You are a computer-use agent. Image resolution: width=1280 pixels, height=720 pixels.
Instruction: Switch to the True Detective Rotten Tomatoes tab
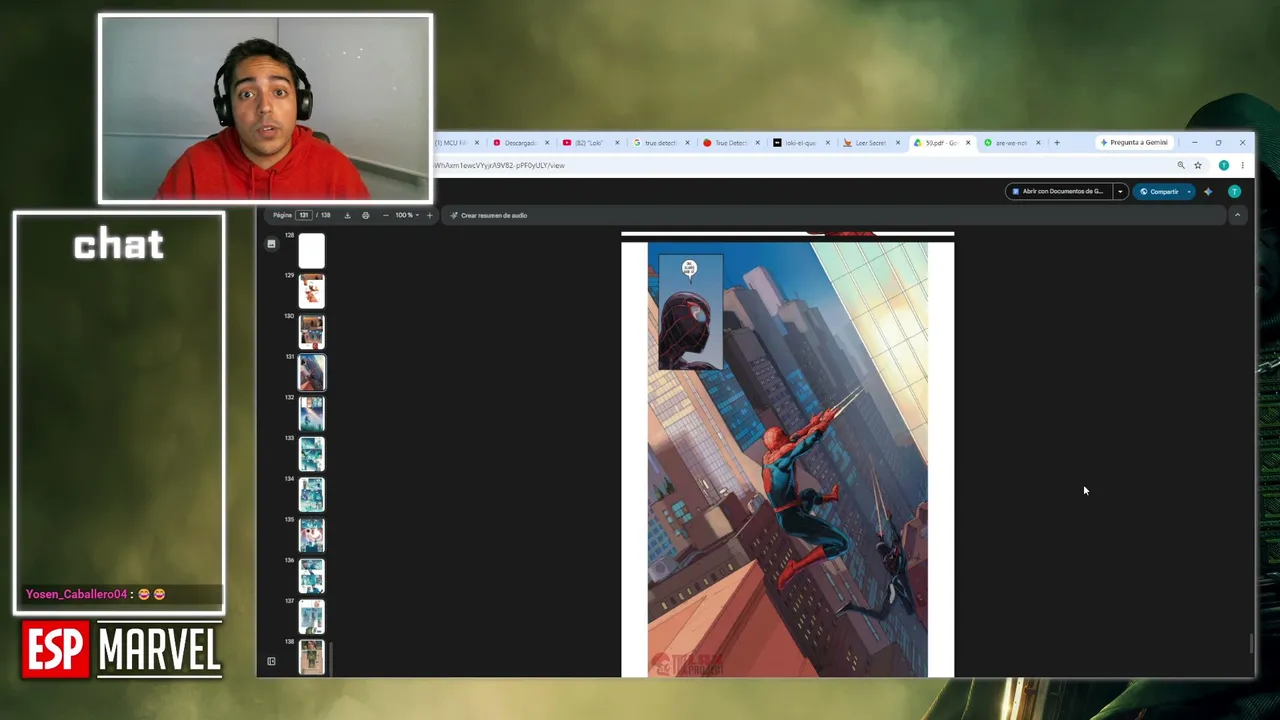(x=730, y=143)
